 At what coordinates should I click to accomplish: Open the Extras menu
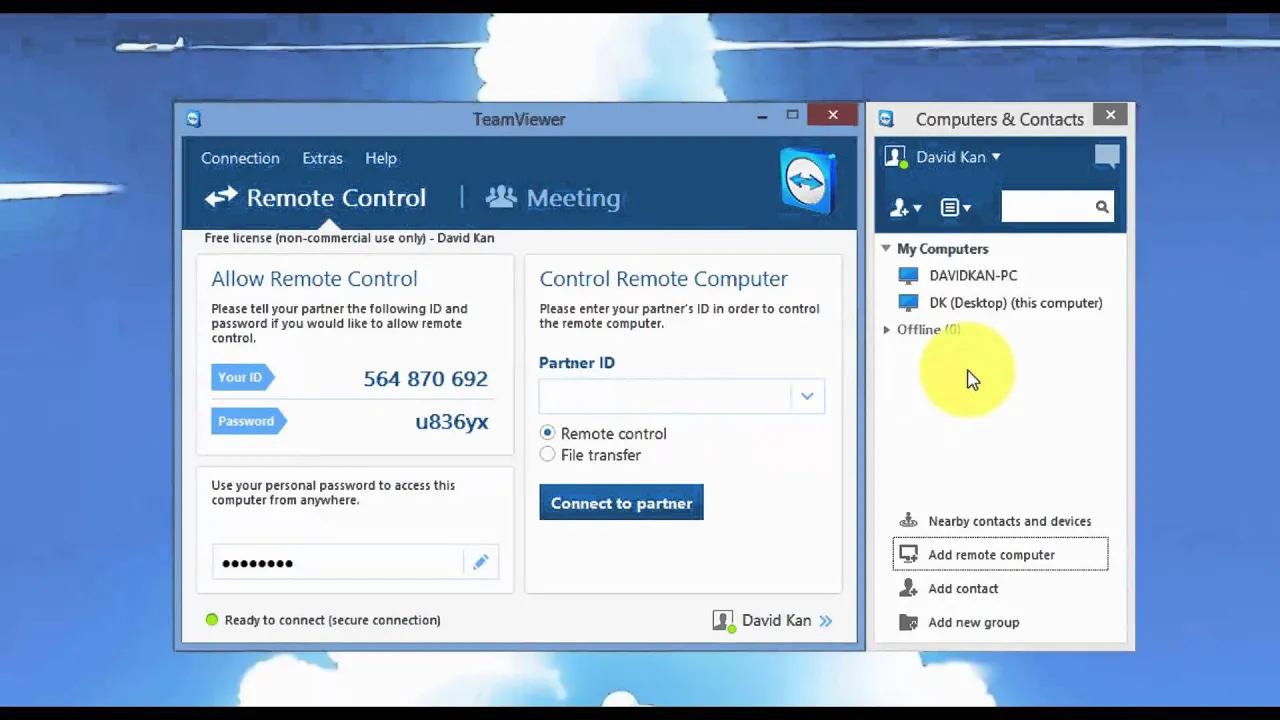tap(322, 158)
